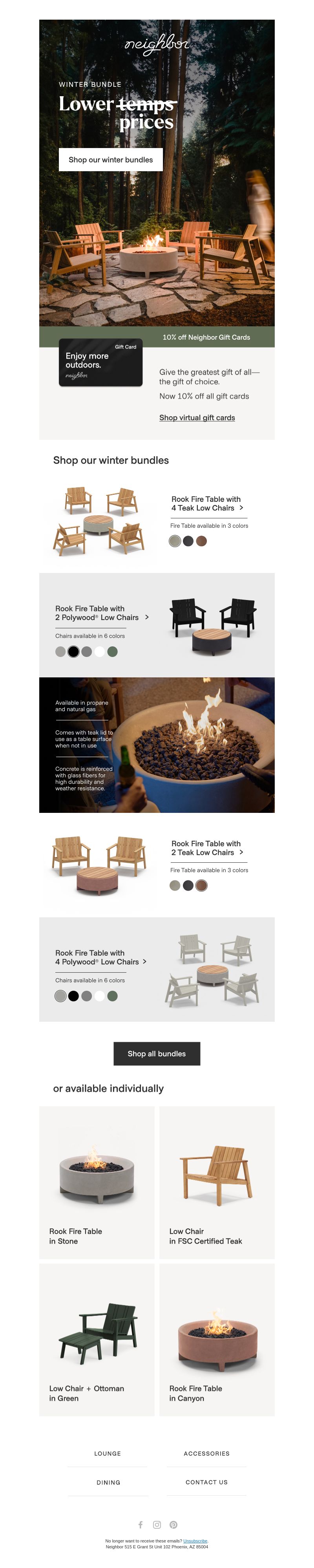Open Contact Us footer menu
The width and height of the screenshot is (314, 1568).
coord(207,1482)
